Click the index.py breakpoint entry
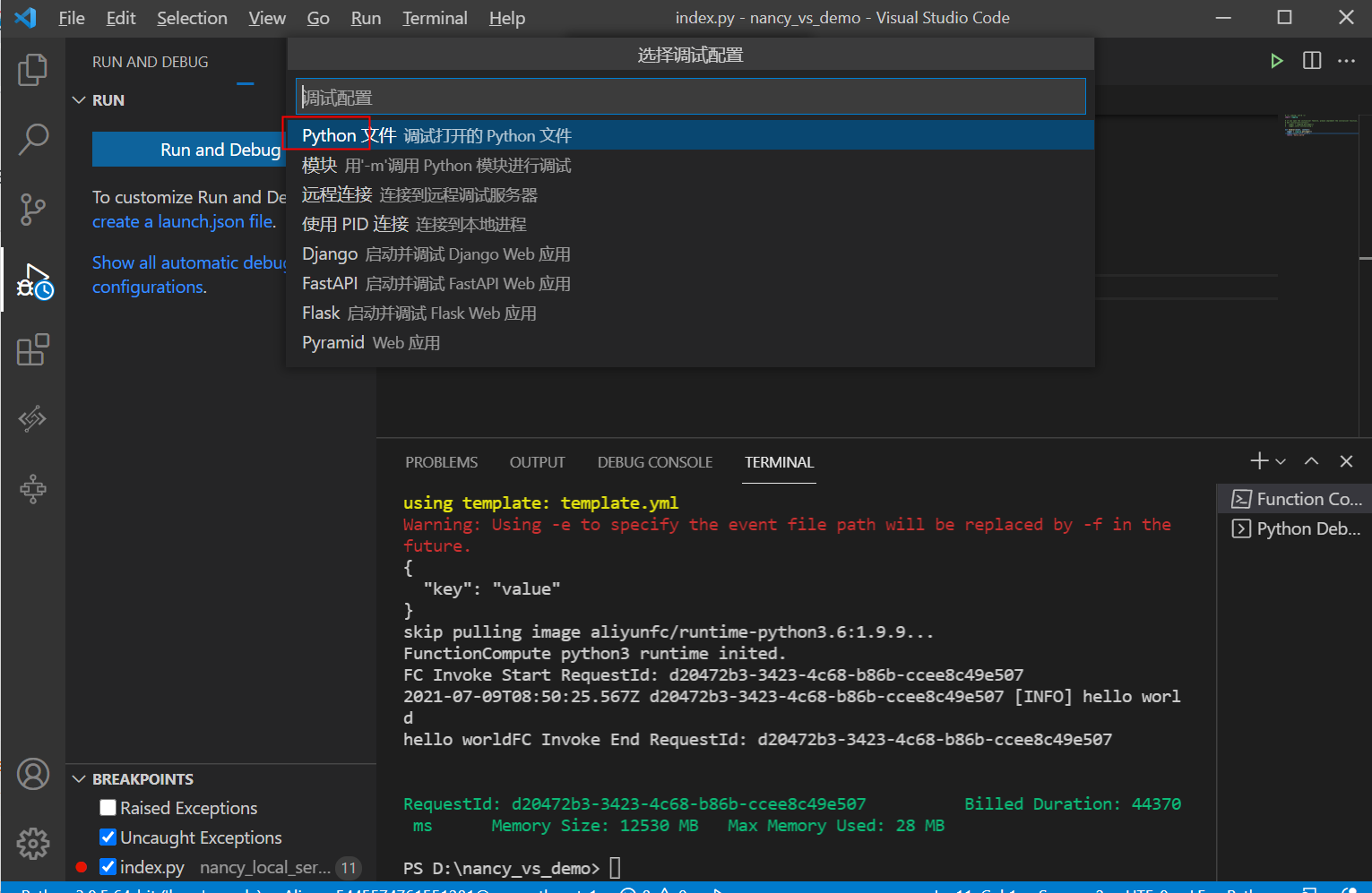Viewport: 1372px width, 893px height. tap(219, 867)
